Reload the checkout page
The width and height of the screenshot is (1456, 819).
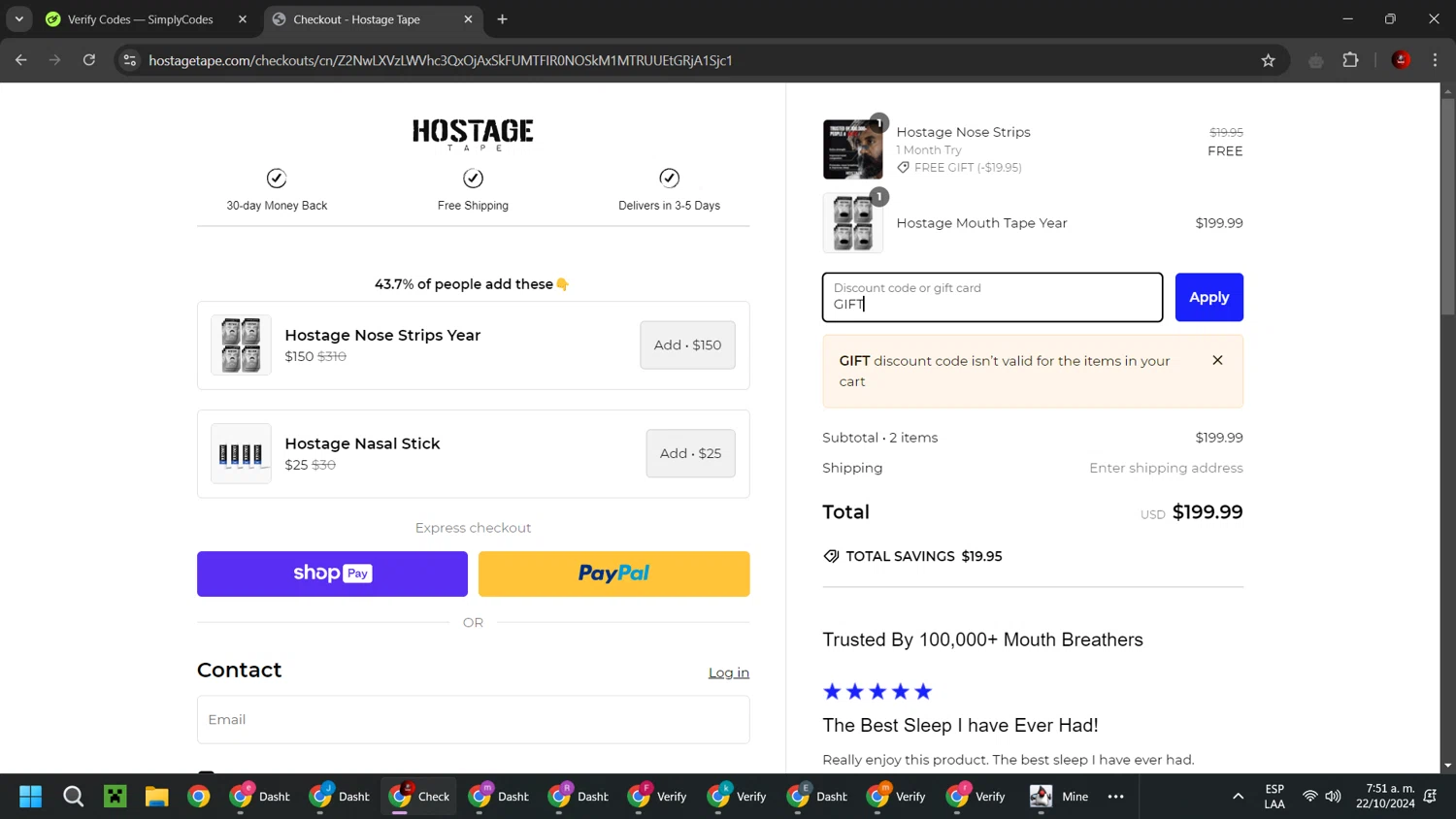click(89, 60)
